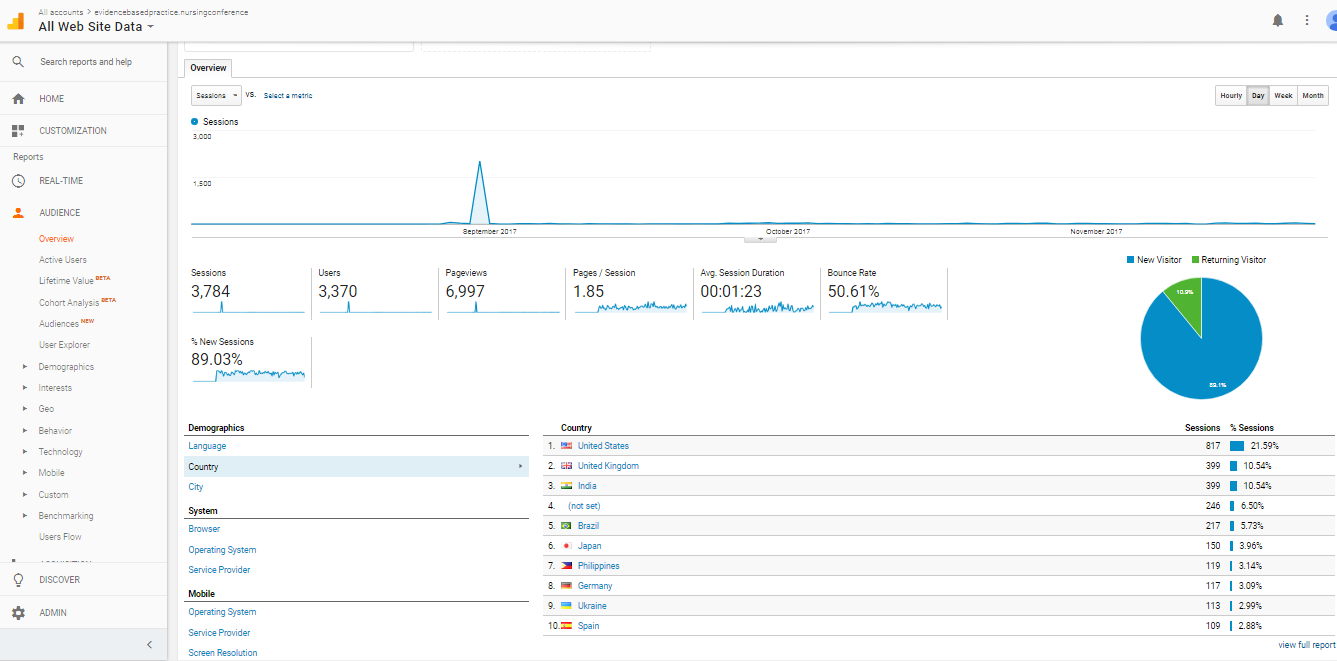Click the Customization dashboard icon
1337x661 pixels.
pyautogui.click(x=18, y=131)
